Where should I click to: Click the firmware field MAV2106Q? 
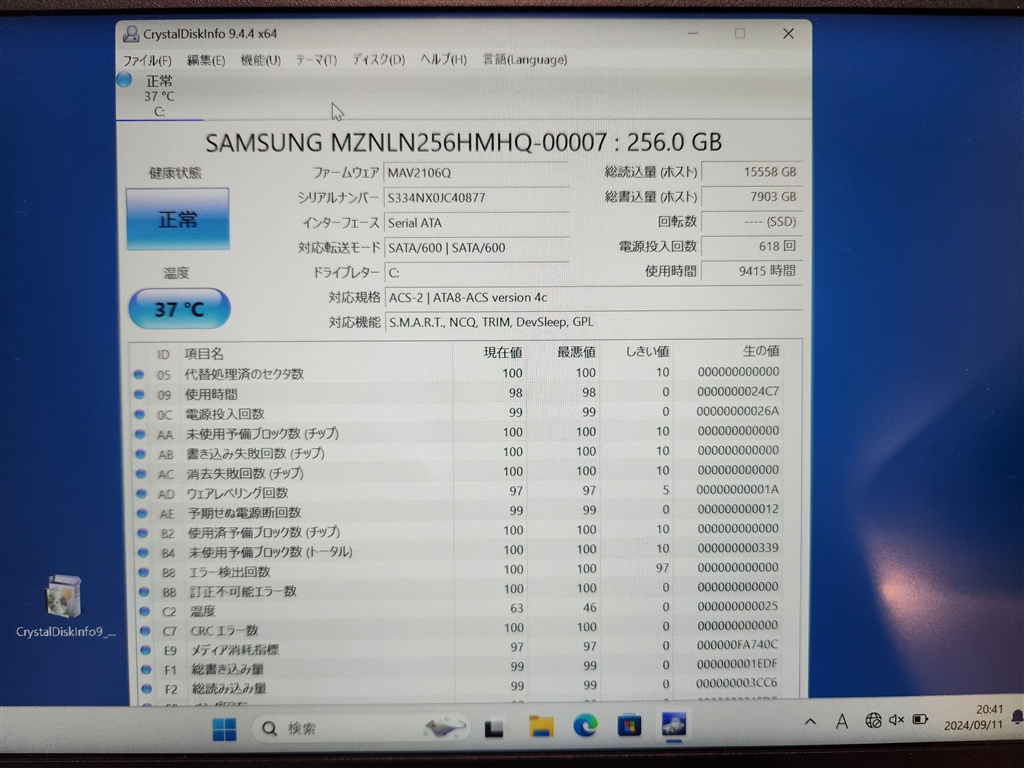[476, 173]
